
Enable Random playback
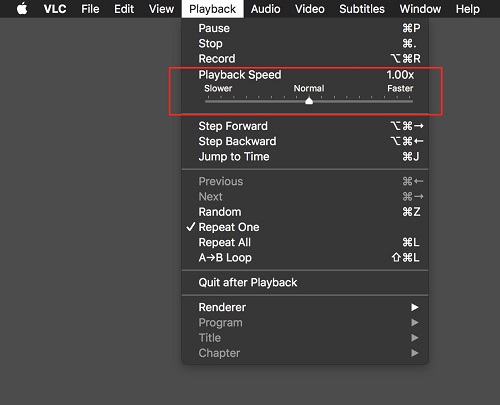click(x=305, y=212)
